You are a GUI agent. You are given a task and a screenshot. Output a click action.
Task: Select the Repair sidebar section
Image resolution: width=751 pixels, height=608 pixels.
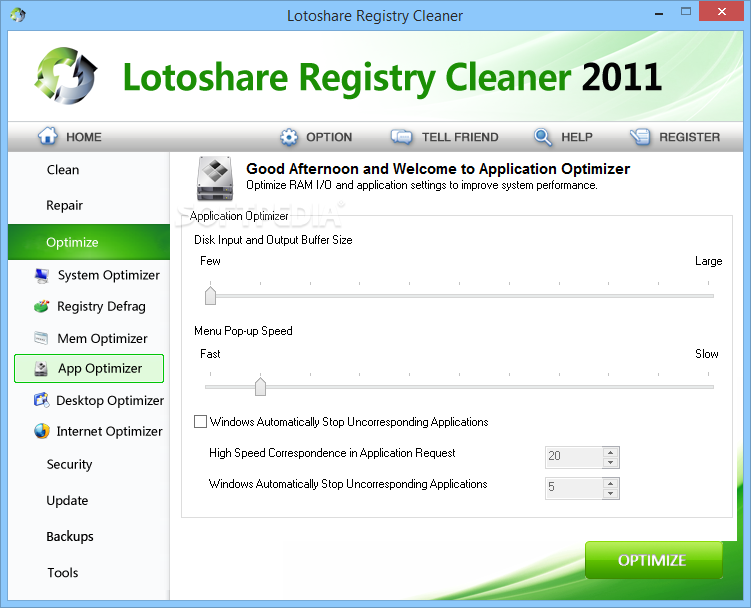(64, 206)
